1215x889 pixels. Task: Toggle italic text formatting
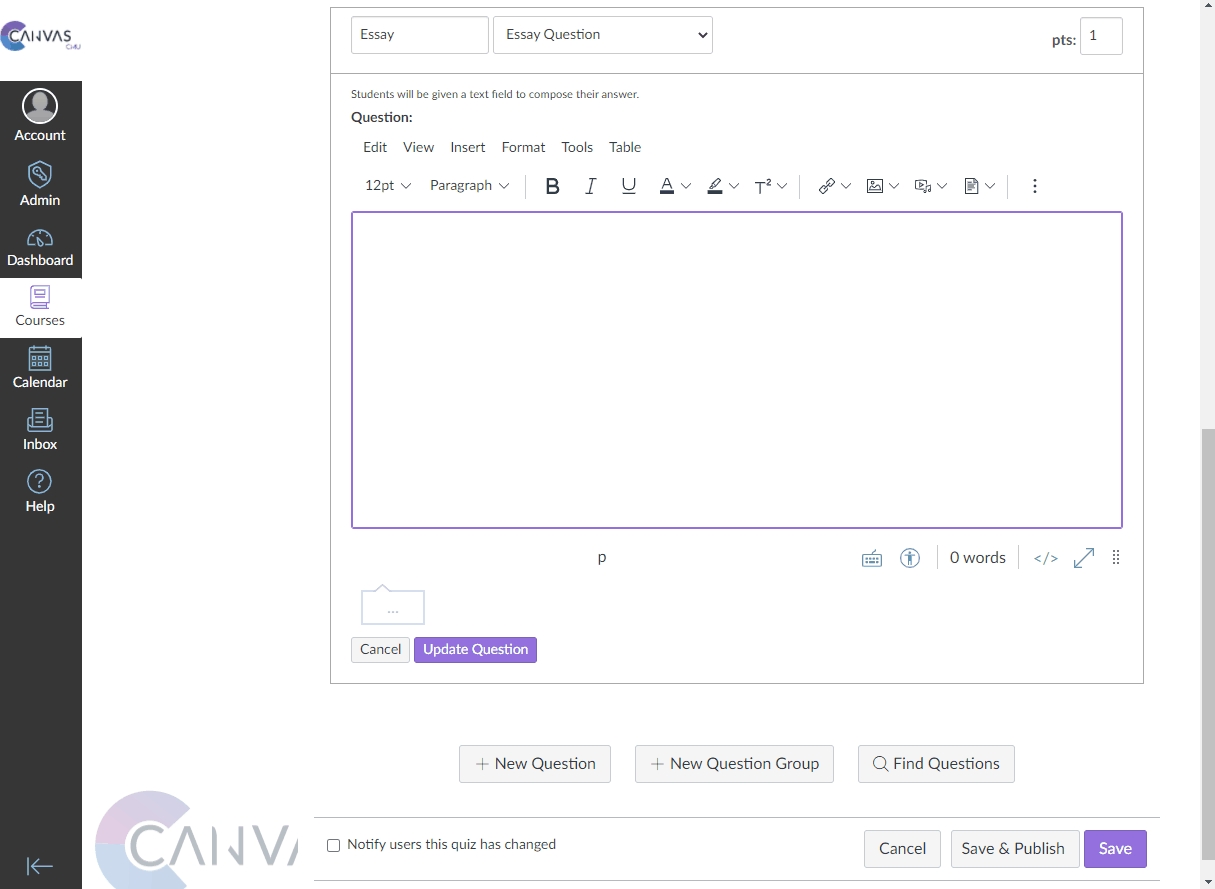[x=590, y=186]
